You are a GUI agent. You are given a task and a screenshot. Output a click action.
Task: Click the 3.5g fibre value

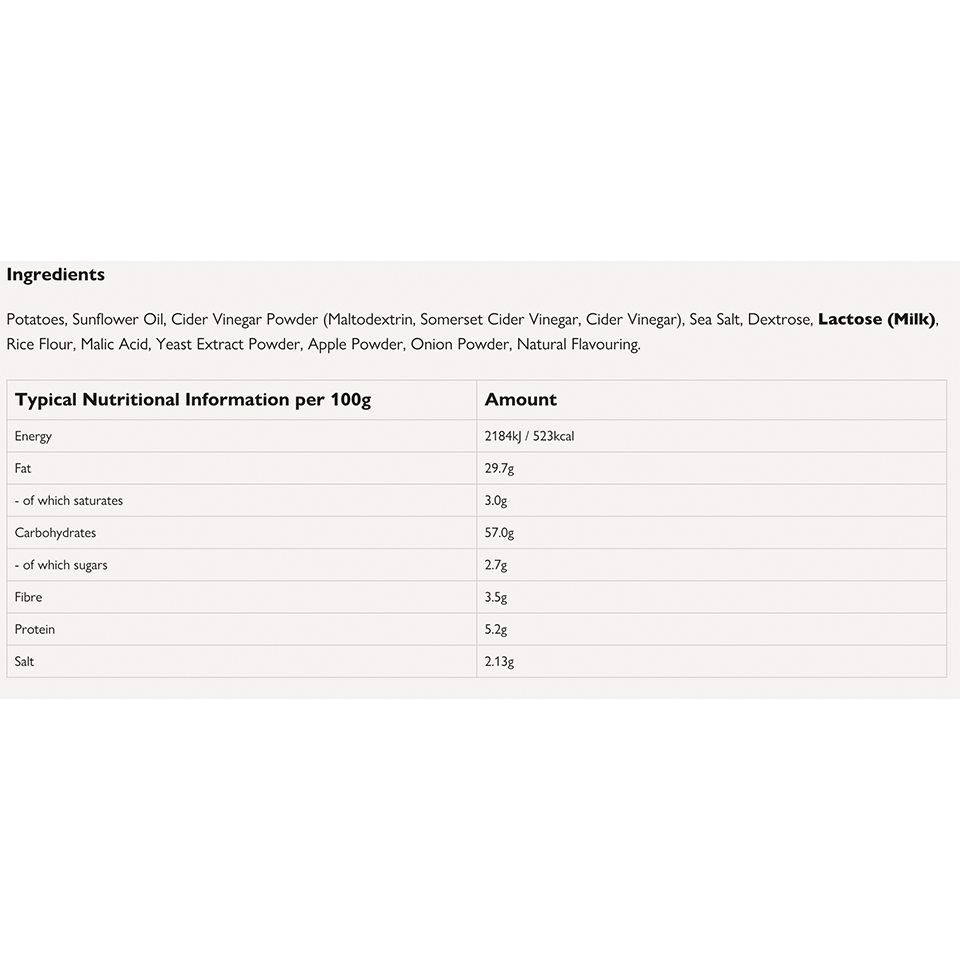[496, 597]
